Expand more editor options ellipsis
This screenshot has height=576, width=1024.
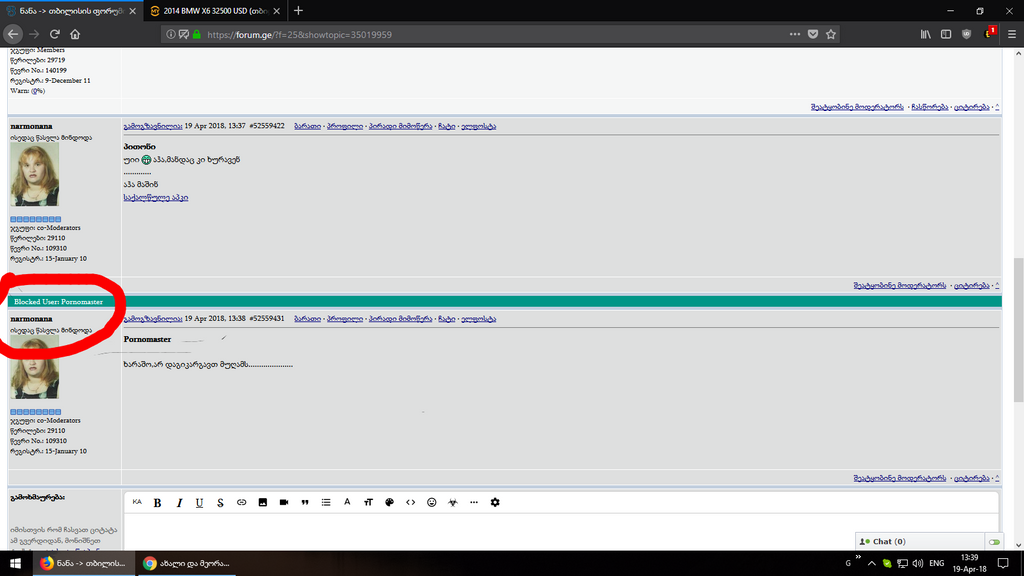point(473,502)
